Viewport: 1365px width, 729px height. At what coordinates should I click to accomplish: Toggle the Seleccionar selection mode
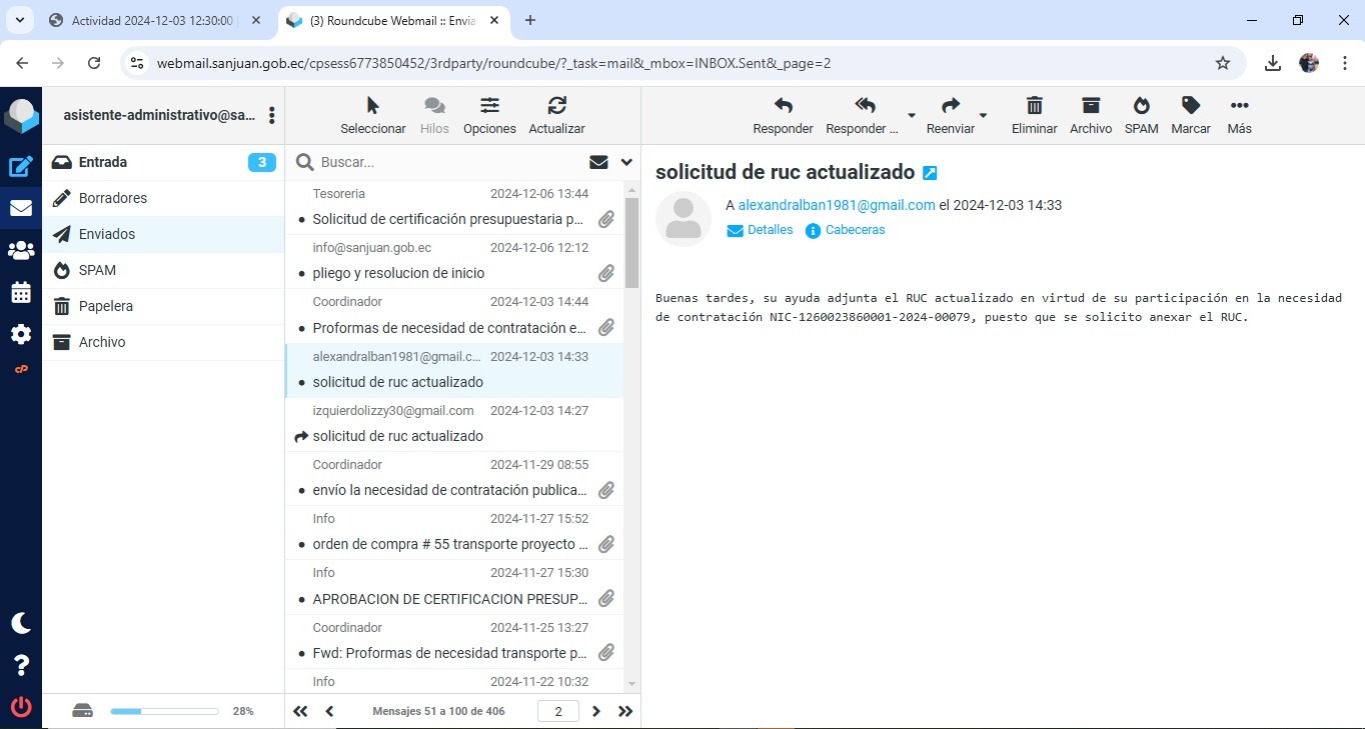click(x=373, y=106)
